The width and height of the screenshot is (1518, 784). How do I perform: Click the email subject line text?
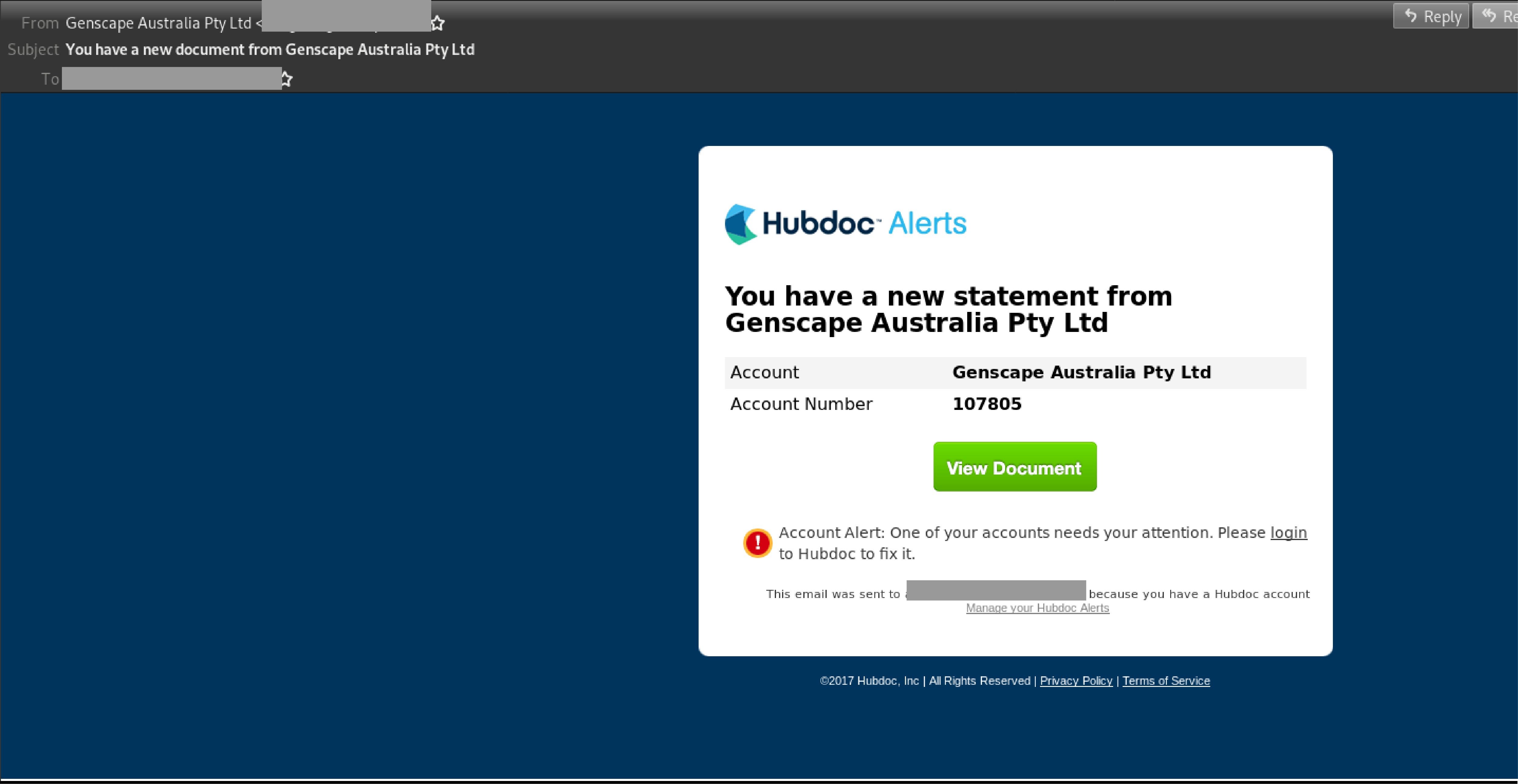tap(270, 49)
